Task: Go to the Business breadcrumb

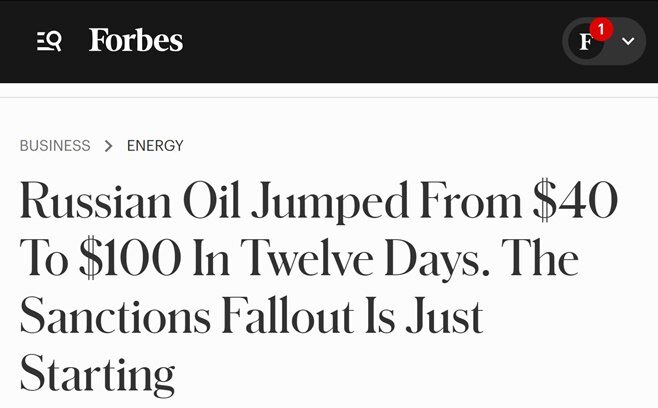Action: pyautogui.click(x=55, y=146)
